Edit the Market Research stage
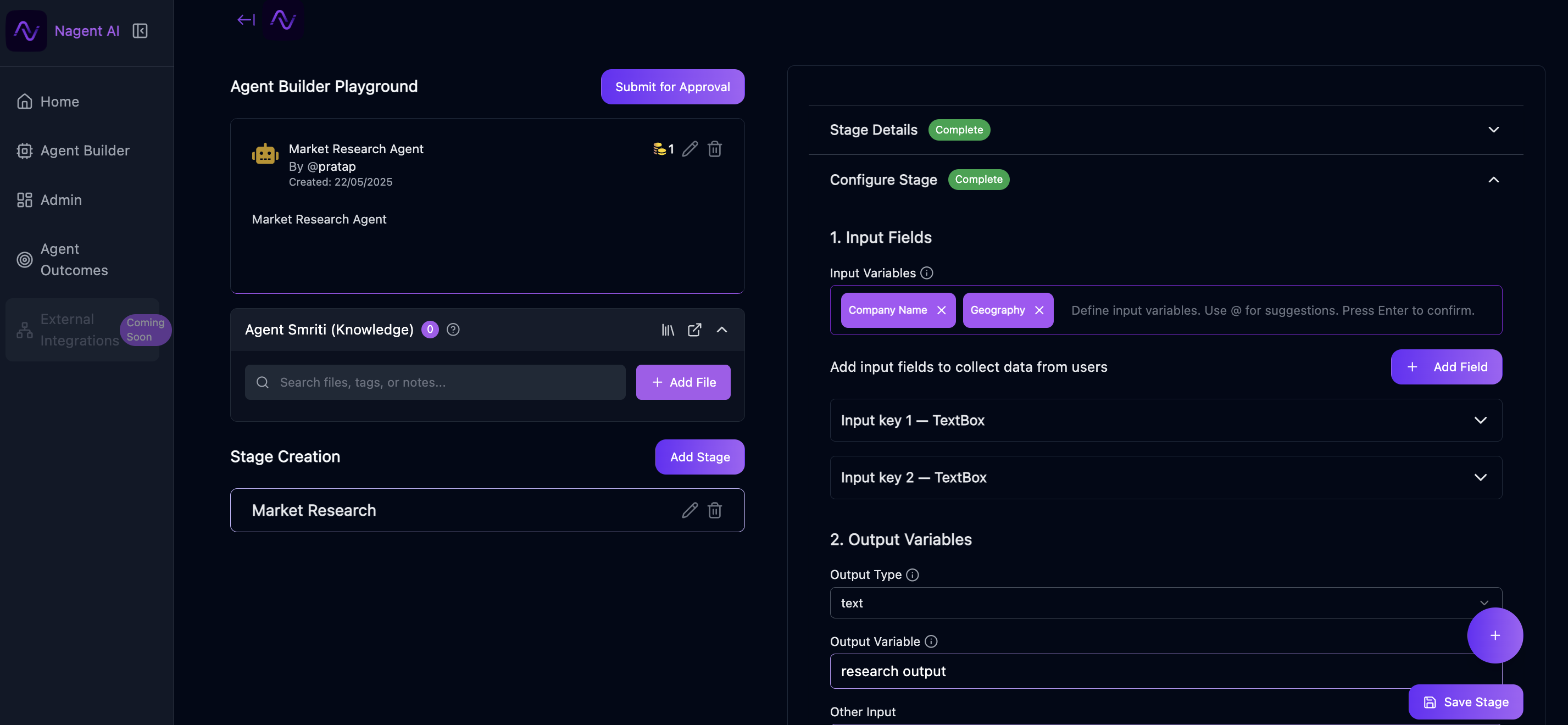Image resolution: width=1568 pixels, height=725 pixels. tap(689, 510)
